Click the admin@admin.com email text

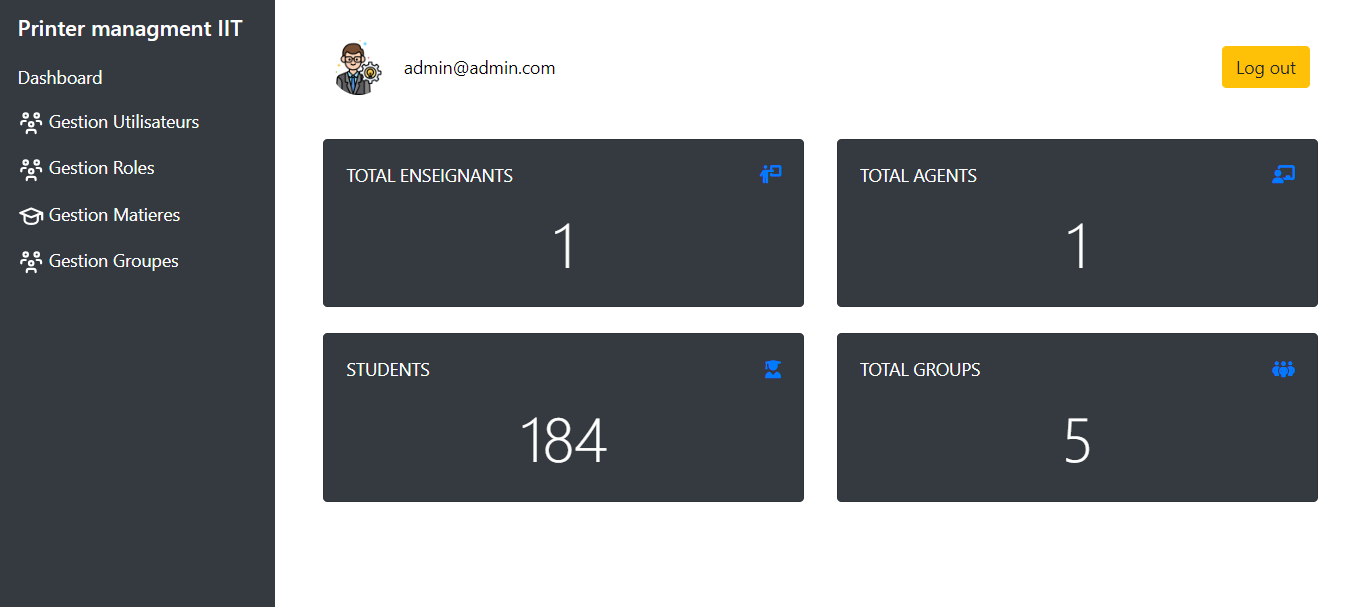click(479, 68)
